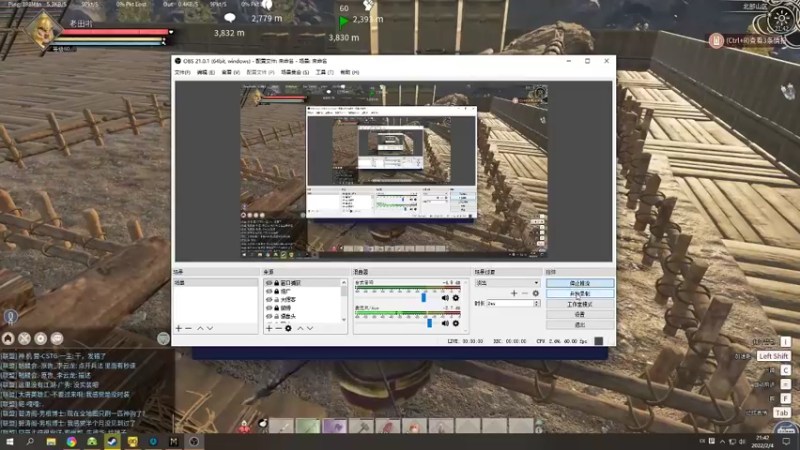Viewport: 800px width, 450px height.
Task: Remove the selected source with the minus icon
Action: [x=279, y=328]
